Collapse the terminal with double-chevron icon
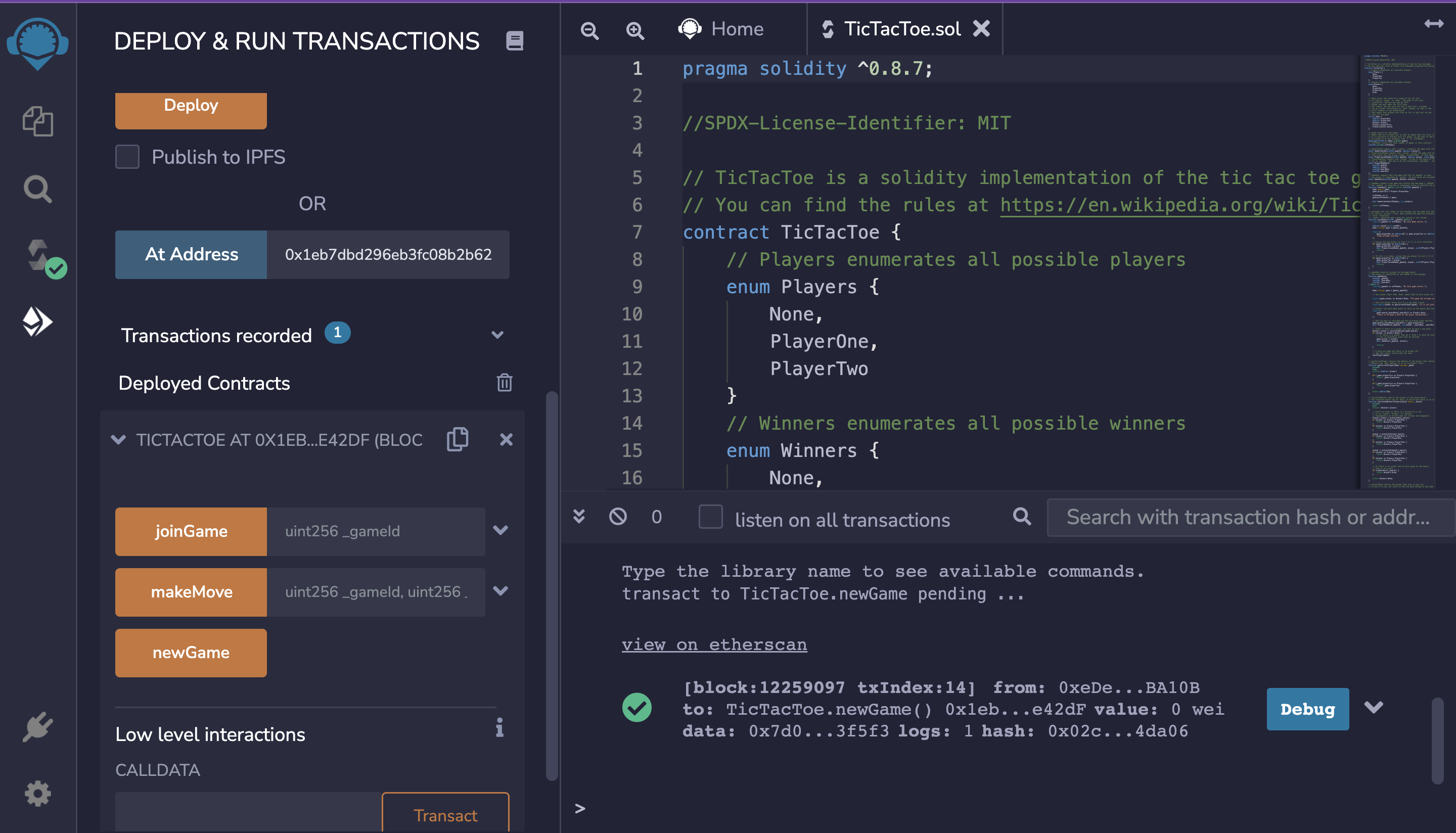The image size is (1456, 833). pyautogui.click(x=579, y=517)
